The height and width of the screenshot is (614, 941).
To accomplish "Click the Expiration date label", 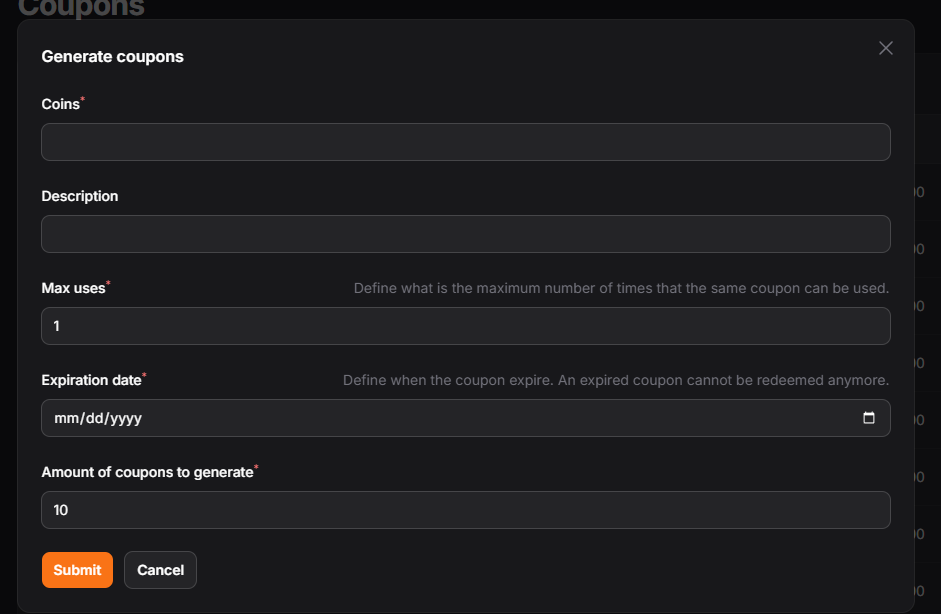I will [91, 380].
